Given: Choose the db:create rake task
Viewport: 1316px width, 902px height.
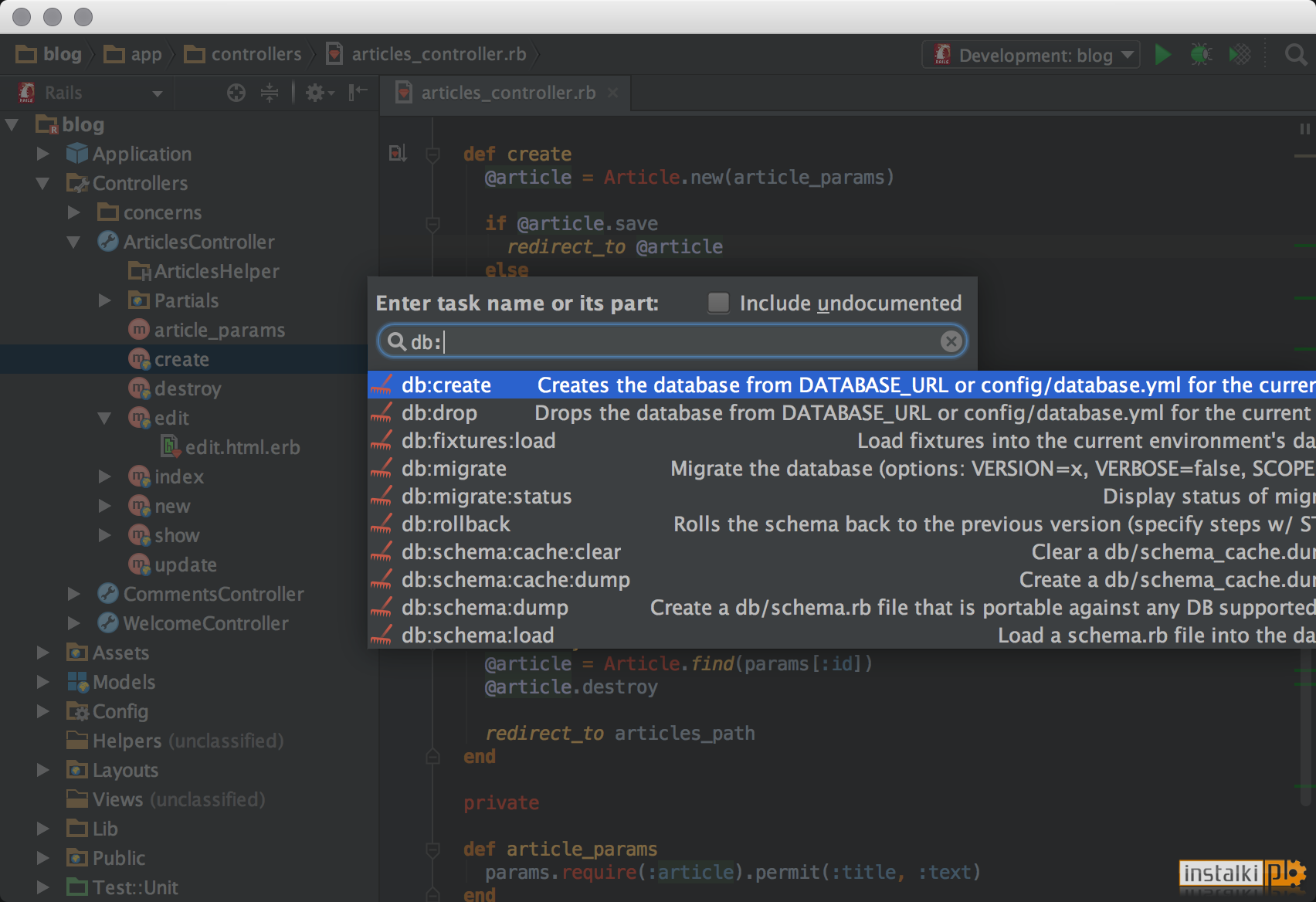Looking at the screenshot, I should (842, 385).
